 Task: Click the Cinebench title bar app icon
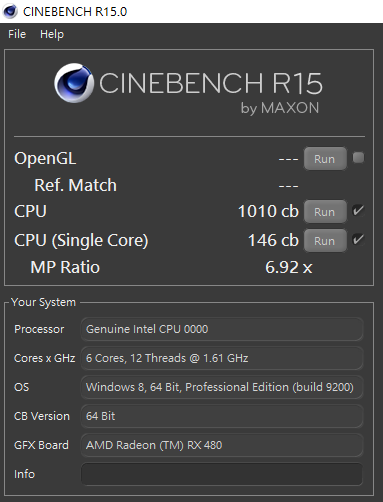tap(10, 11)
